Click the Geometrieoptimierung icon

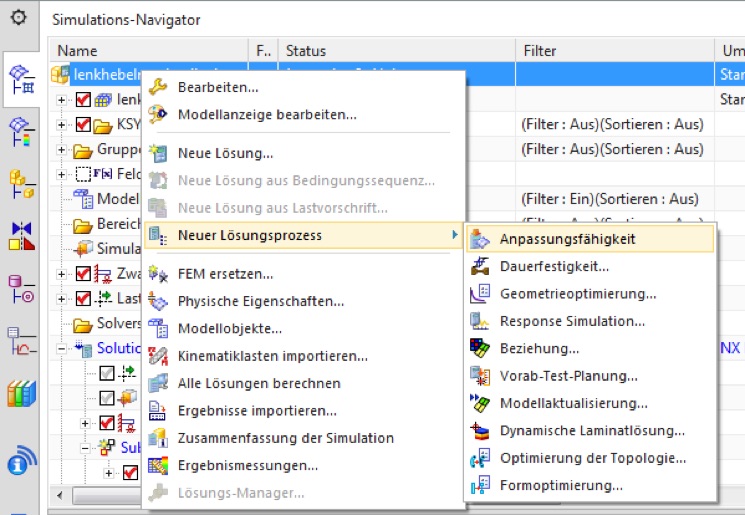pos(482,294)
